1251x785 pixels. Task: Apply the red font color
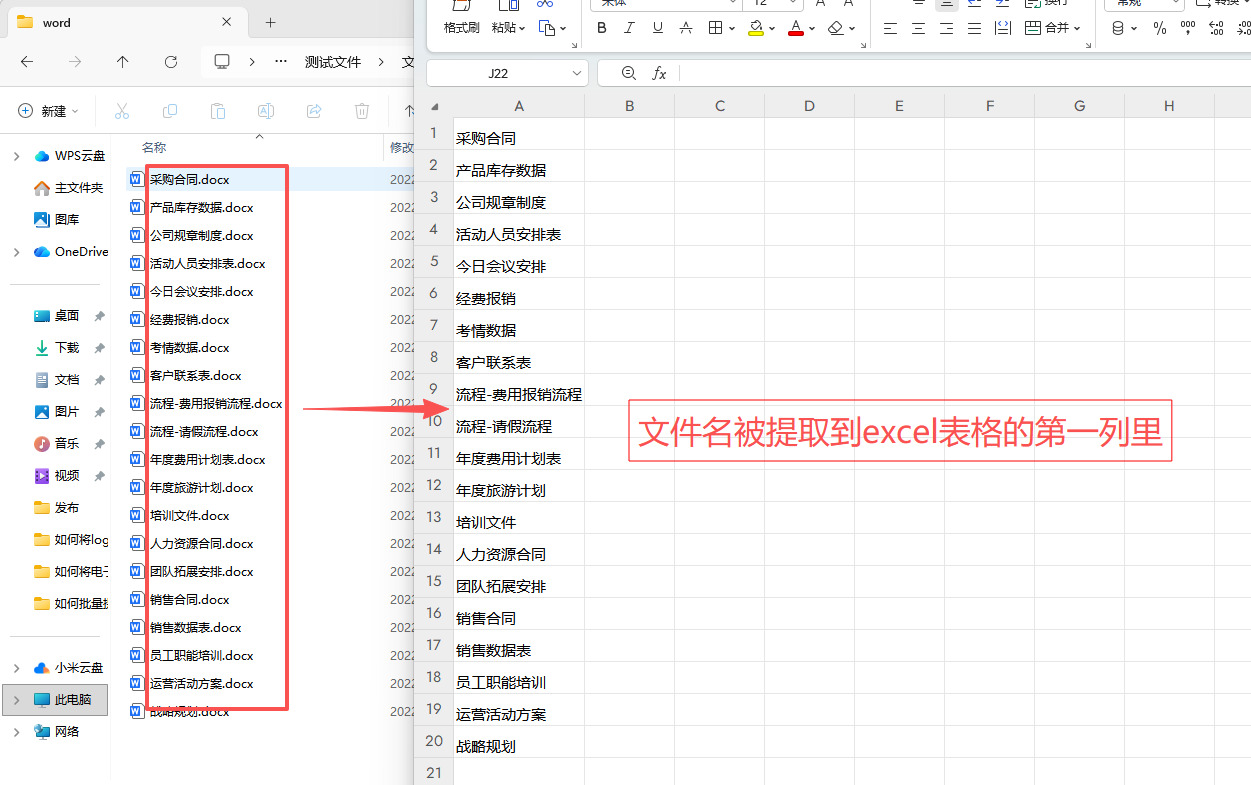(796, 28)
